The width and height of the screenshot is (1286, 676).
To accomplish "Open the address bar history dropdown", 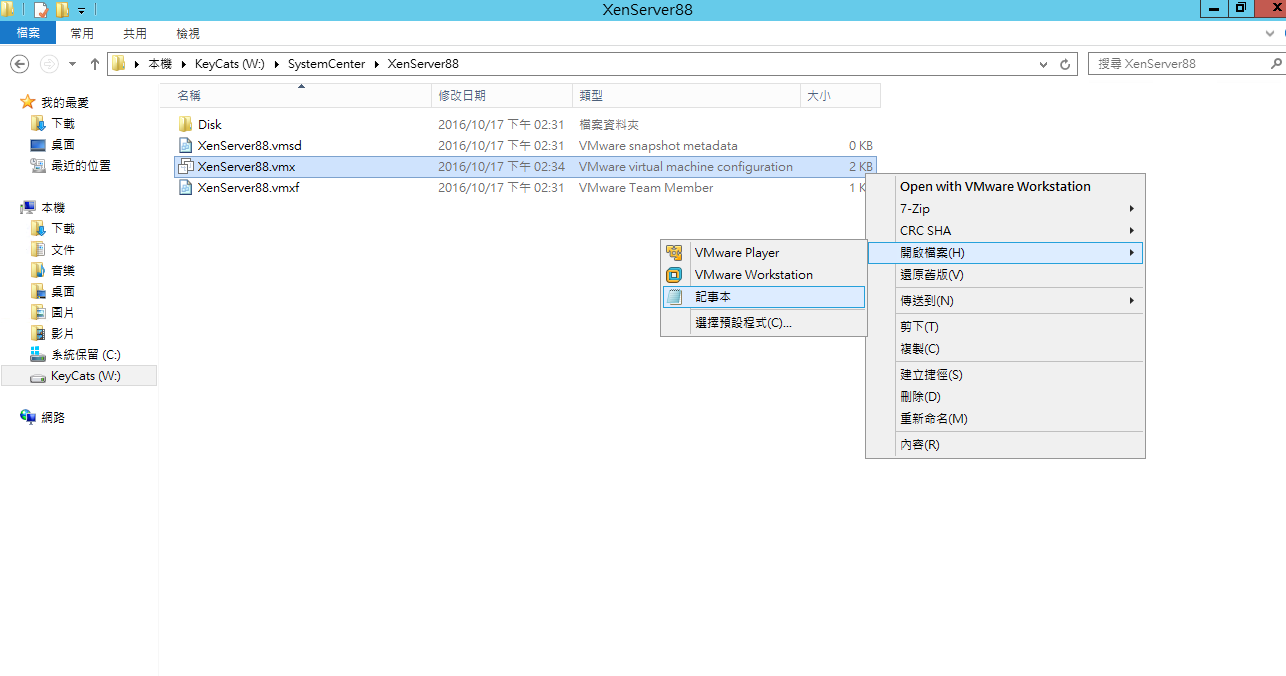I will 1044,64.
